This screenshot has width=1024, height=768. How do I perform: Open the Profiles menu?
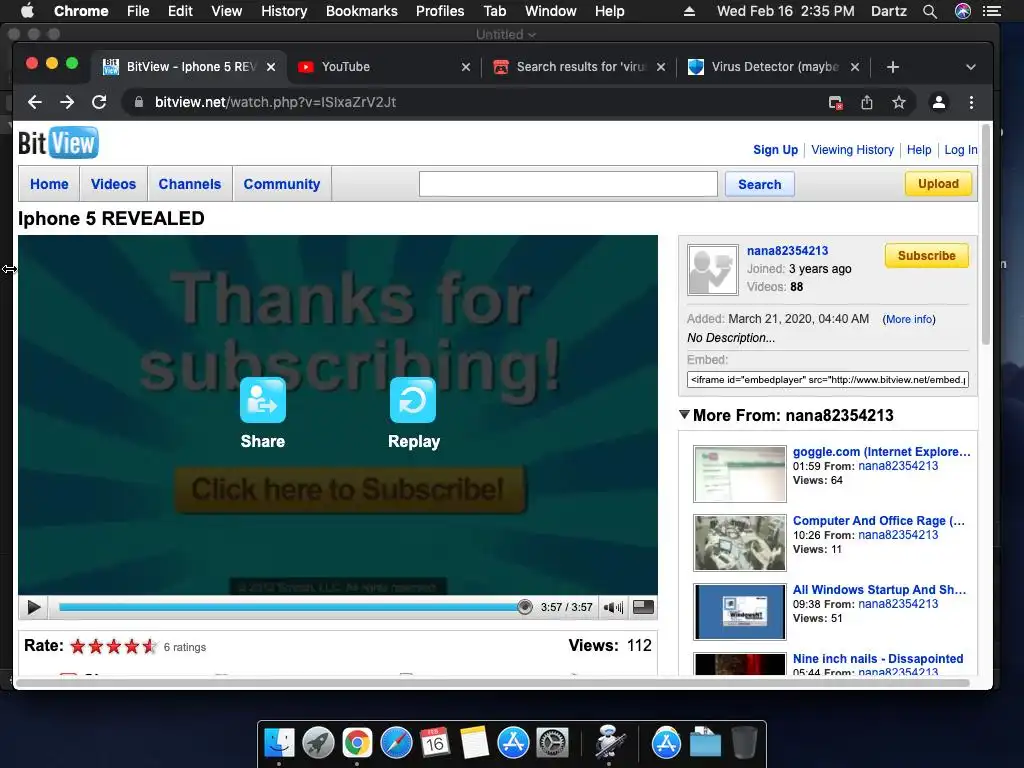(440, 11)
